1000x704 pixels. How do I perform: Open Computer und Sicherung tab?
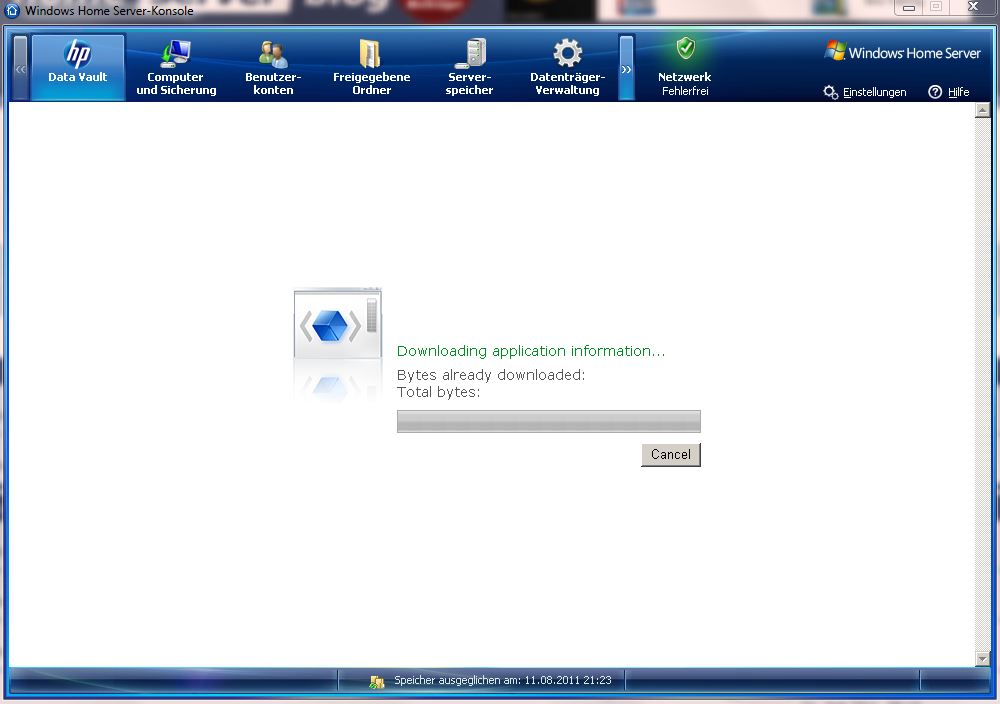[176, 67]
